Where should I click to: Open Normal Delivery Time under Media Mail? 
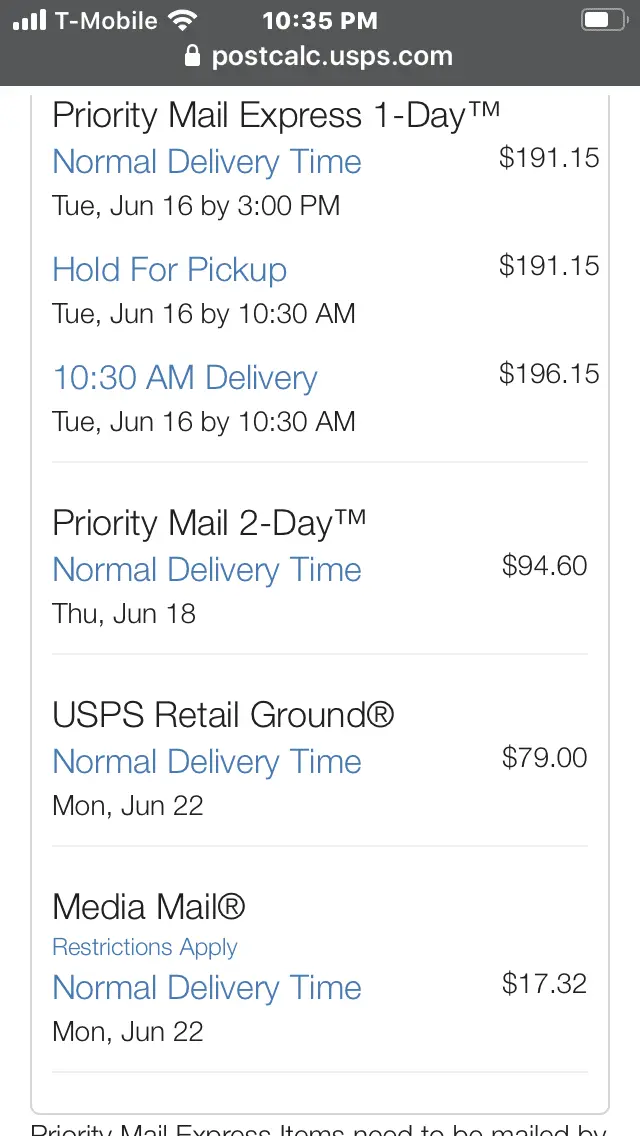pyautogui.click(x=207, y=987)
